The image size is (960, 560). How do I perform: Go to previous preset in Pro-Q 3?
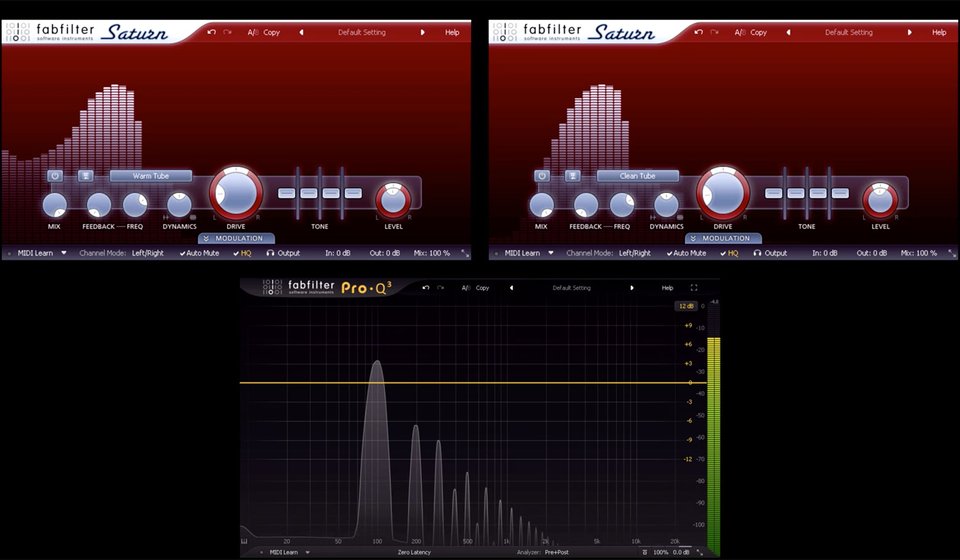511,288
